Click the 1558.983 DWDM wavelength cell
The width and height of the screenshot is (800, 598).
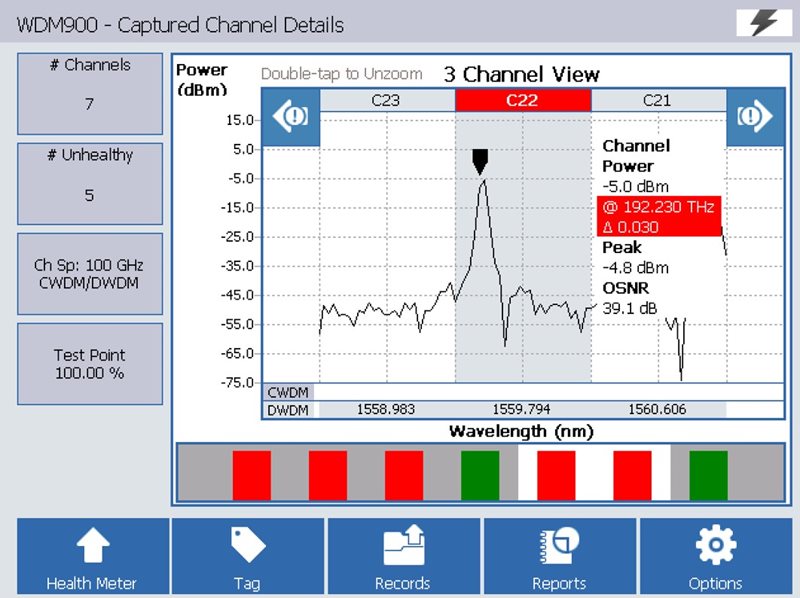(x=387, y=410)
